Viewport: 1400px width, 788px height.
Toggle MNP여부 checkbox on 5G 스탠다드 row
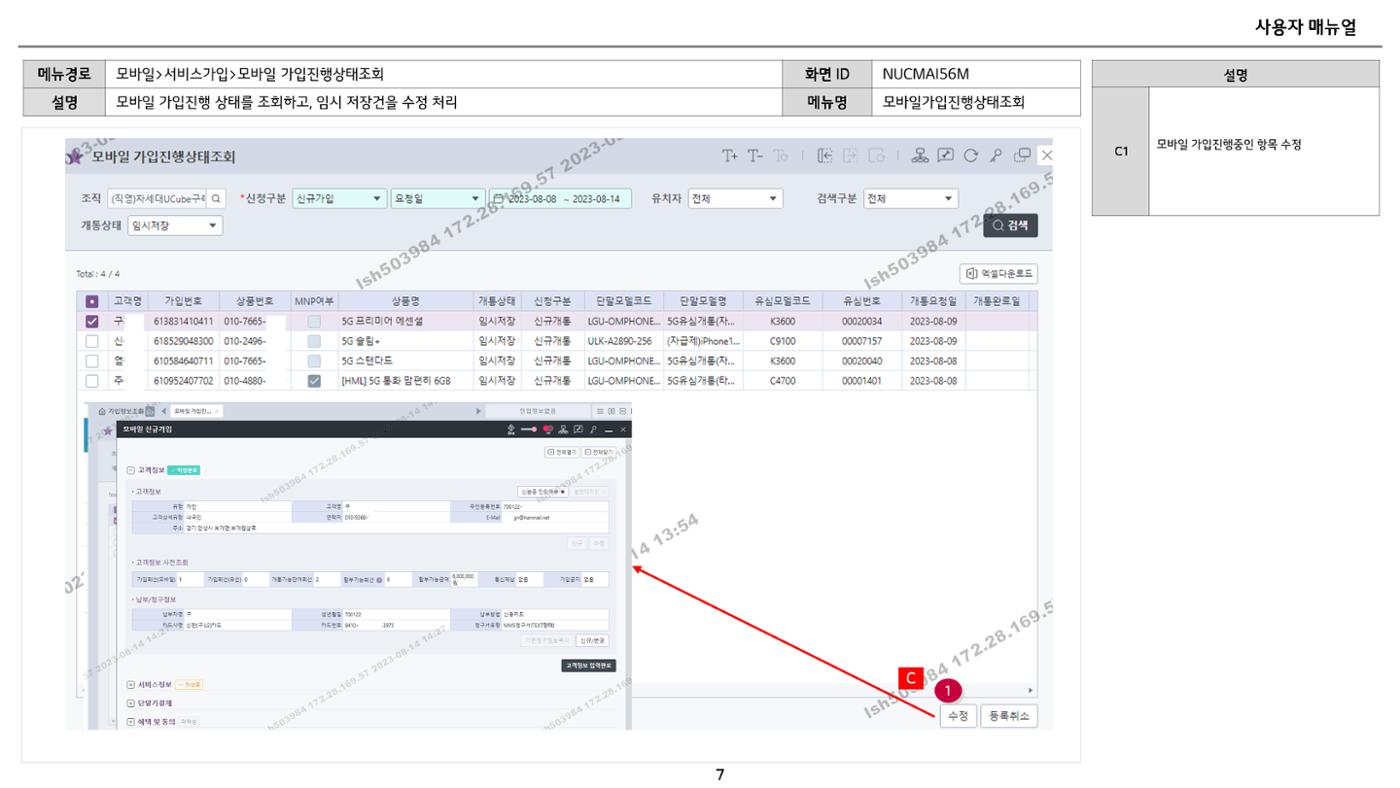[314, 361]
